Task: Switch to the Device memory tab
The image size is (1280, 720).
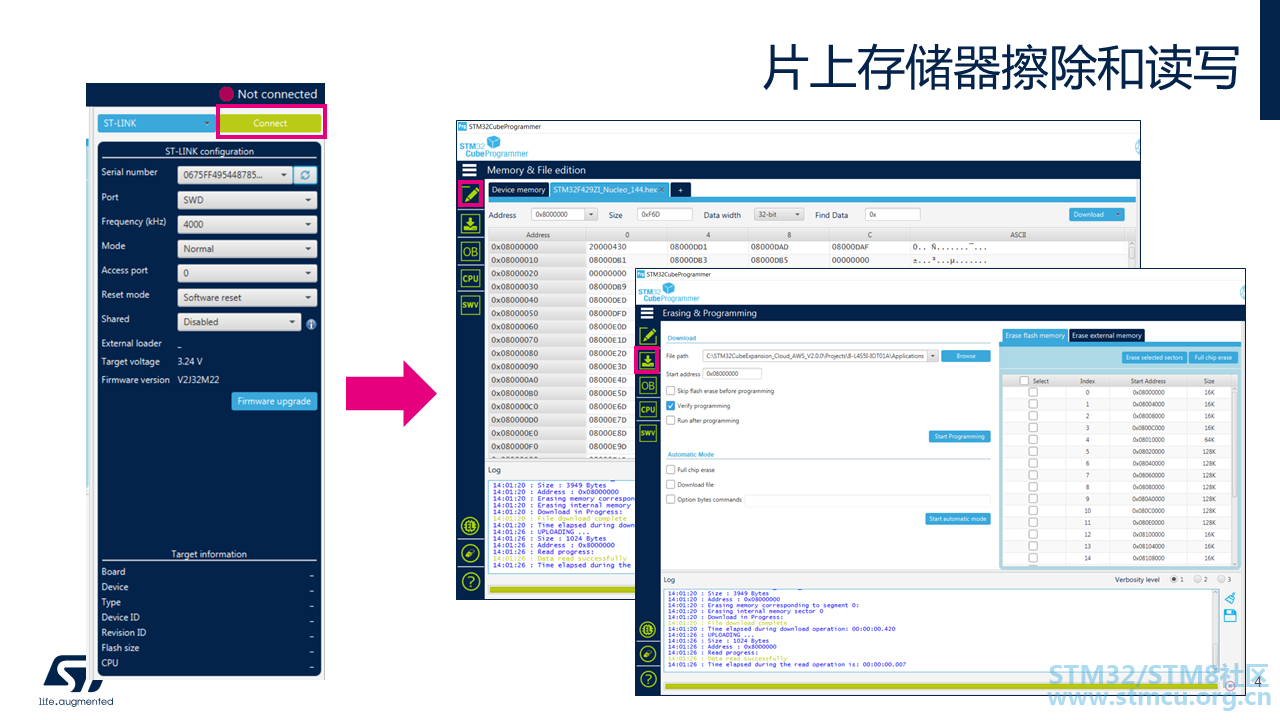Action: click(518, 190)
